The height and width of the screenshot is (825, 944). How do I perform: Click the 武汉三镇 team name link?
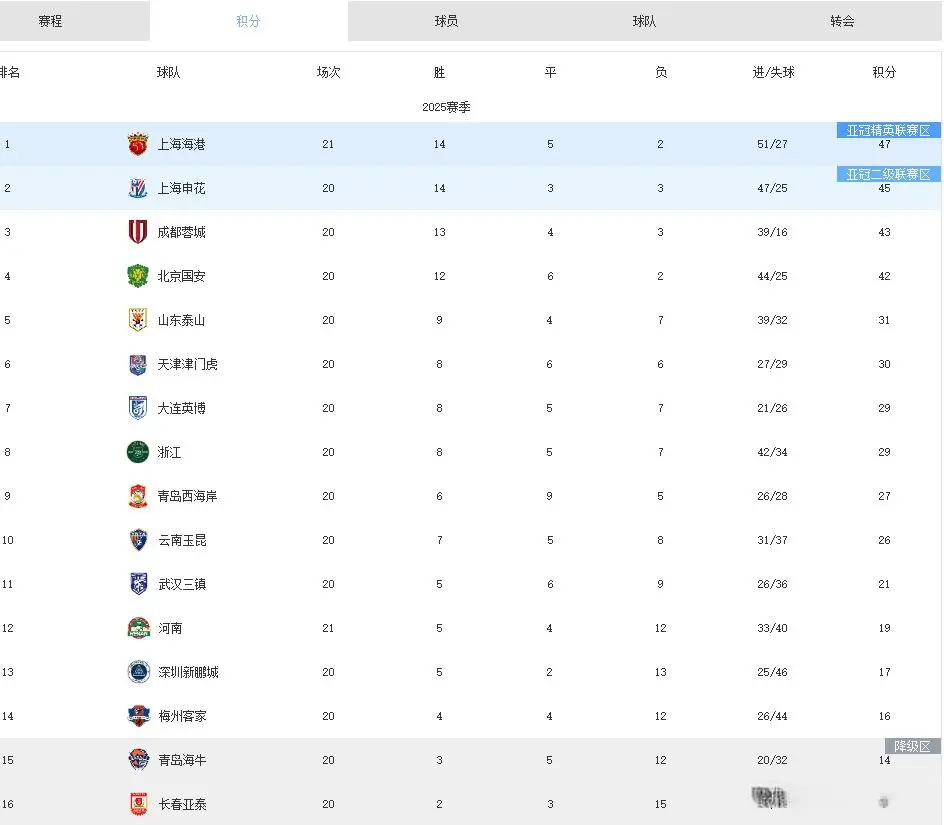(182, 584)
